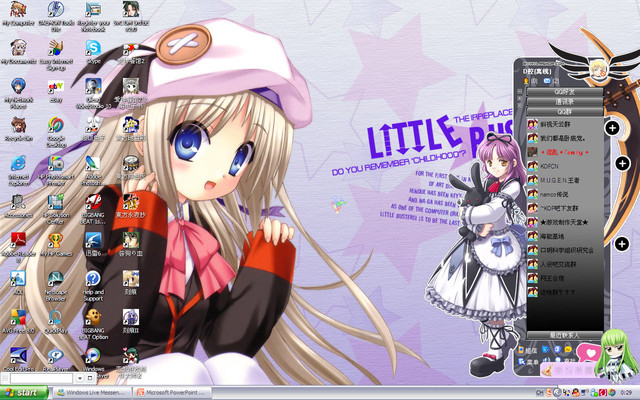Open the My HP Games trophy icon
Viewport: 640px width, 400px height.
56,244
